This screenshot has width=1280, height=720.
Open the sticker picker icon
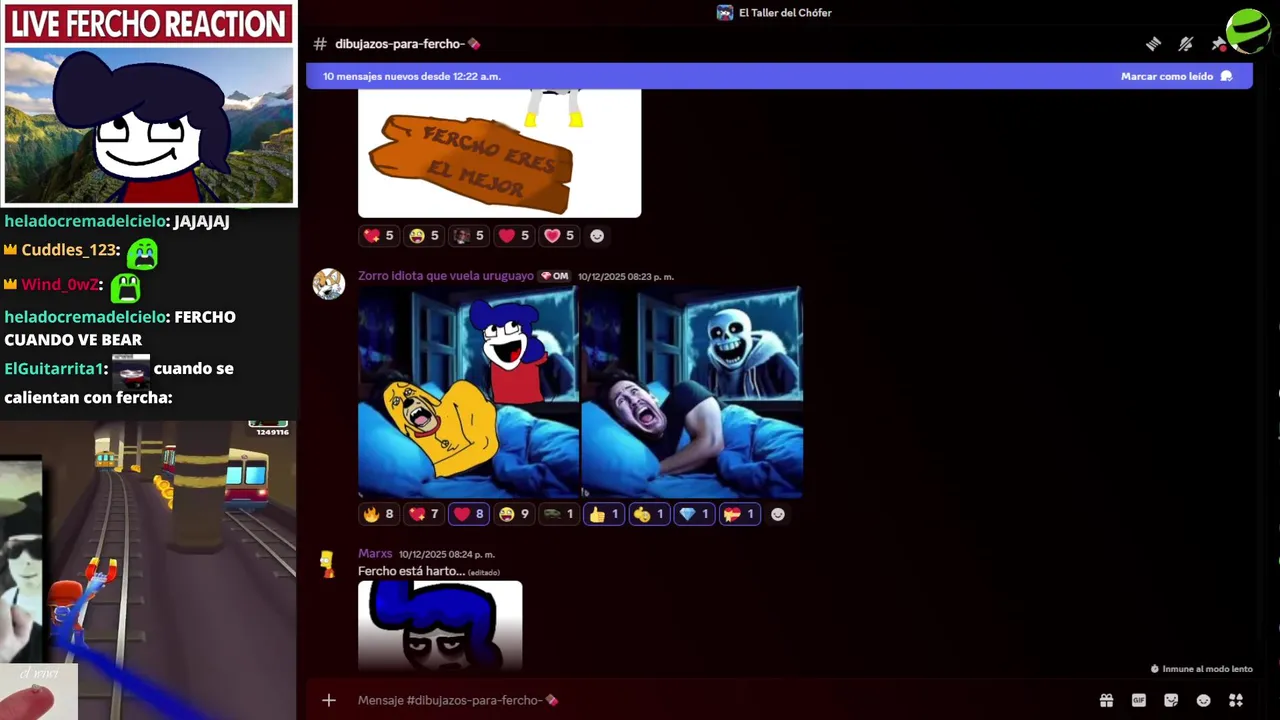click(x=1171, y=700)
